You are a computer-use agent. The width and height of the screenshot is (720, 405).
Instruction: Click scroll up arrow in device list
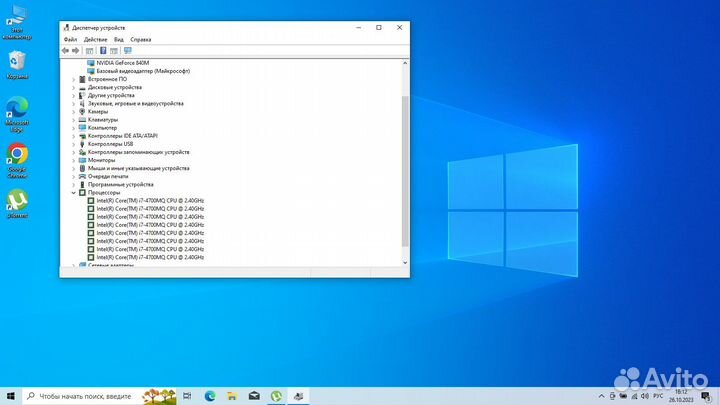tap(405, 63)
